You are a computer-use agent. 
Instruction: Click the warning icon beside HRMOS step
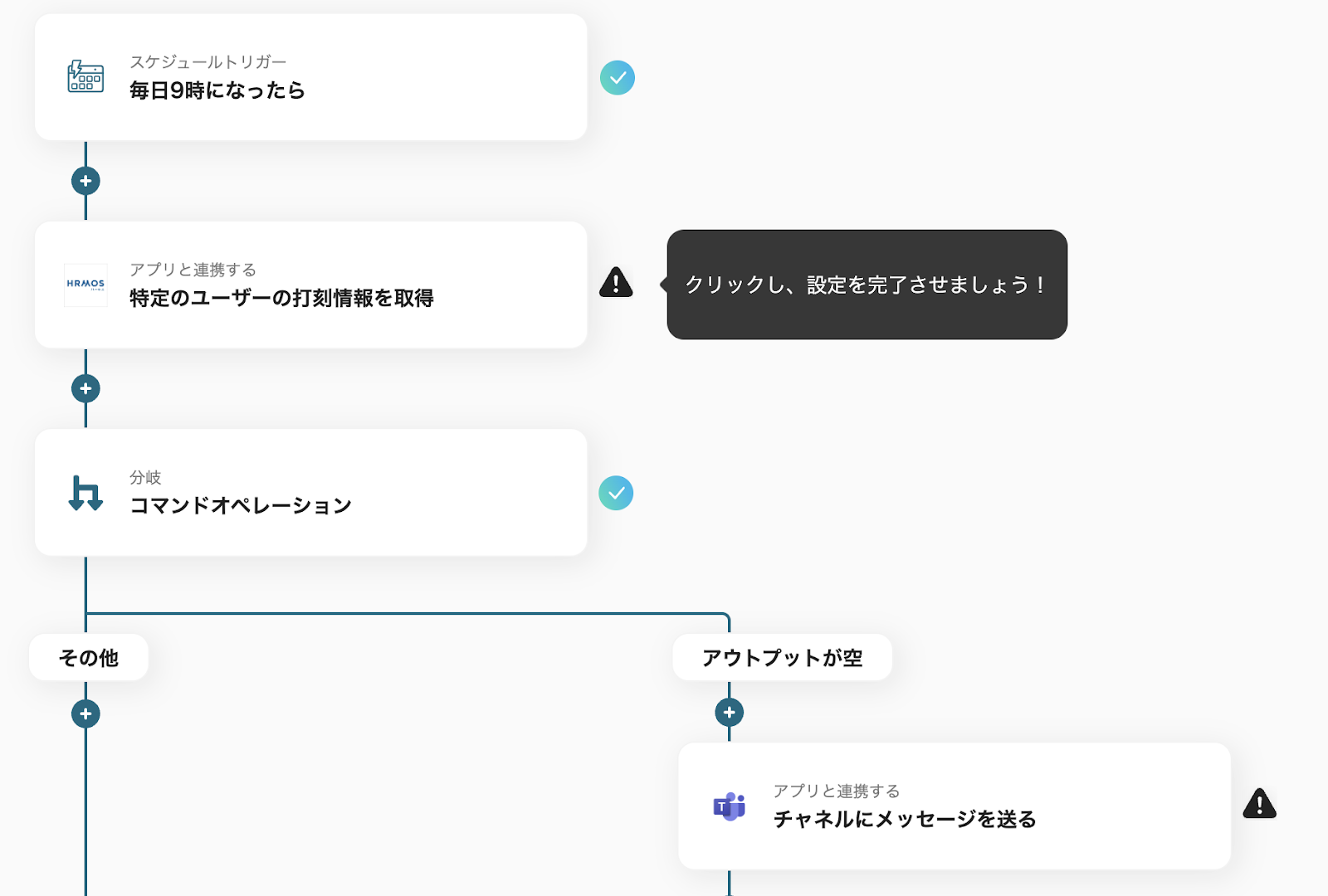pyautogui.click(x=616, y=283)
